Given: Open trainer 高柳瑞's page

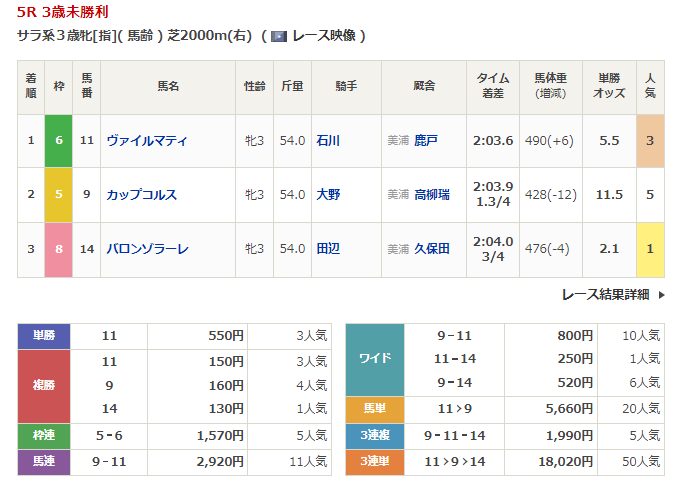Looking at the screenshot, I should [432, 195].
